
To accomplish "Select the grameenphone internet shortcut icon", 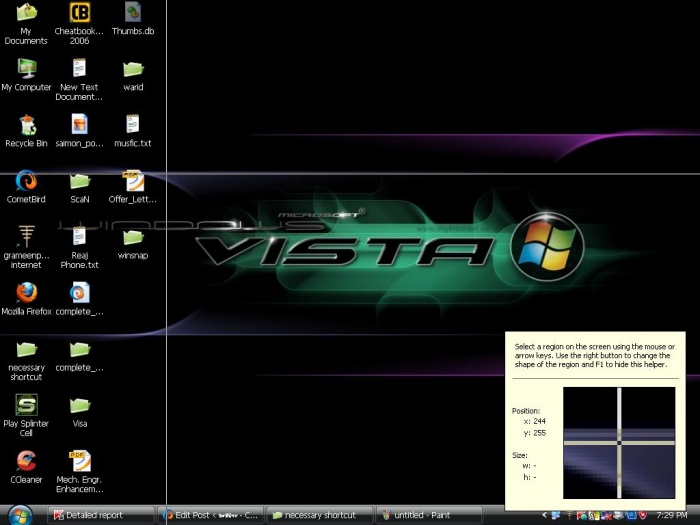I will 26,238.
